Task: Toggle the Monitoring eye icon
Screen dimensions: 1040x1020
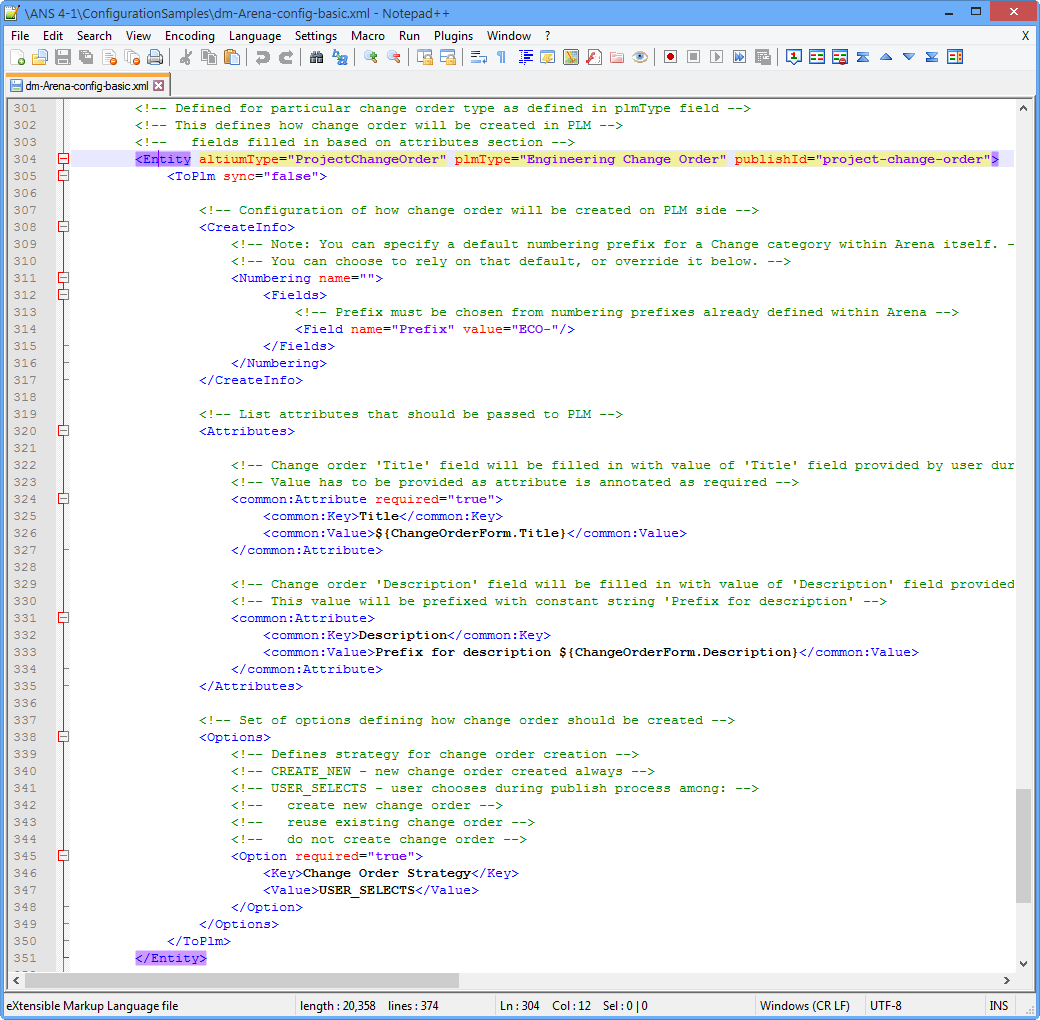Action: click(x=640, y=57)
